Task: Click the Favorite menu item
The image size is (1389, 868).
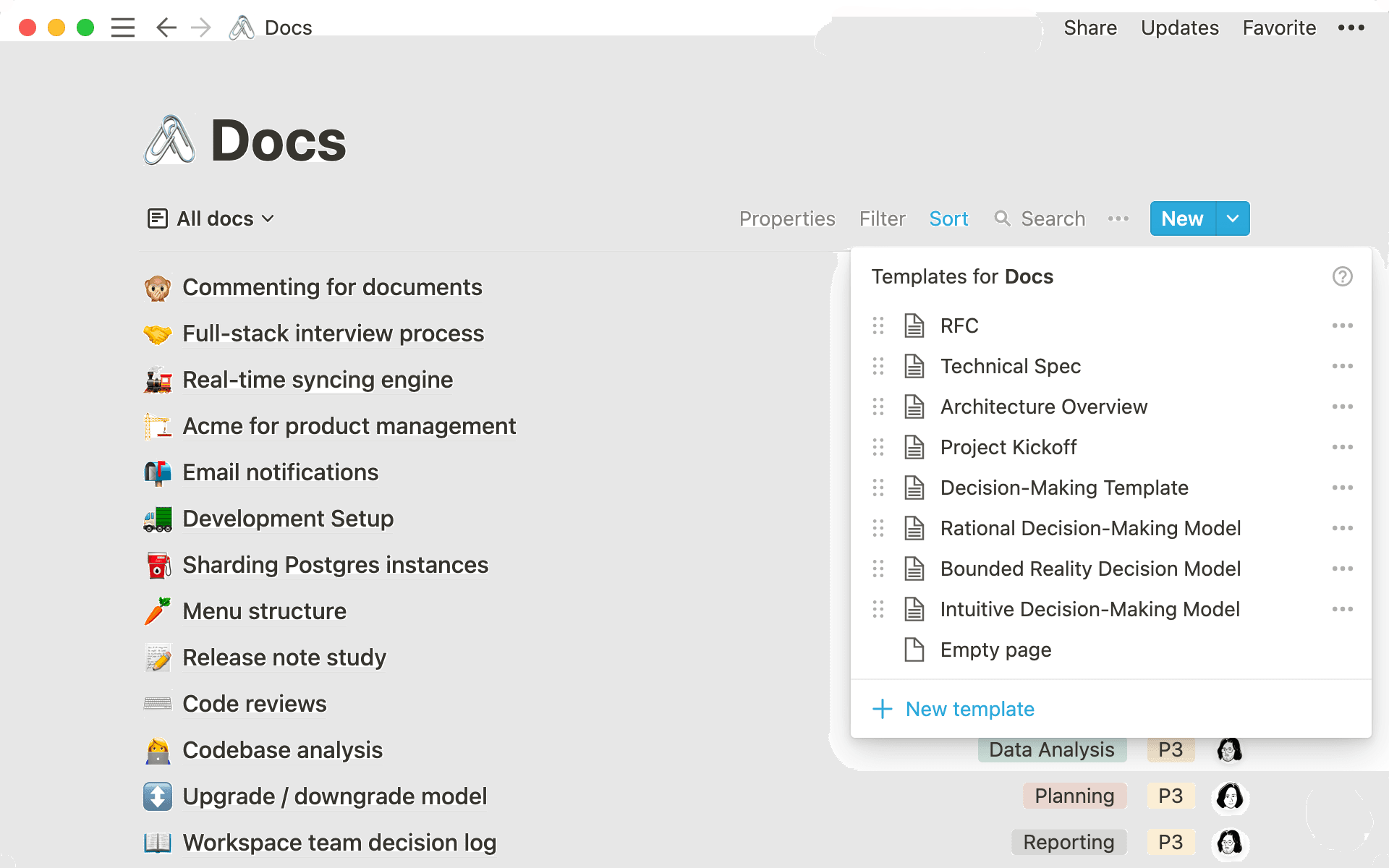Action: [1279, 27]
